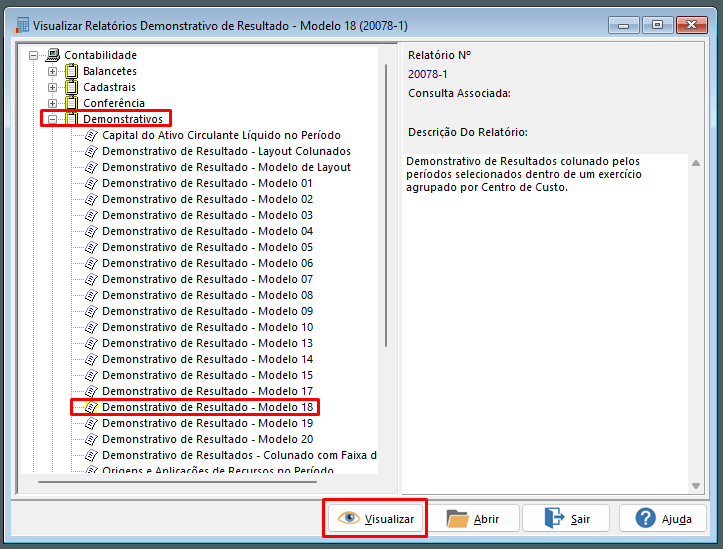Click report icon beside Modelo 10
Screen dimensions: 723x549
(x=91, y=327)
